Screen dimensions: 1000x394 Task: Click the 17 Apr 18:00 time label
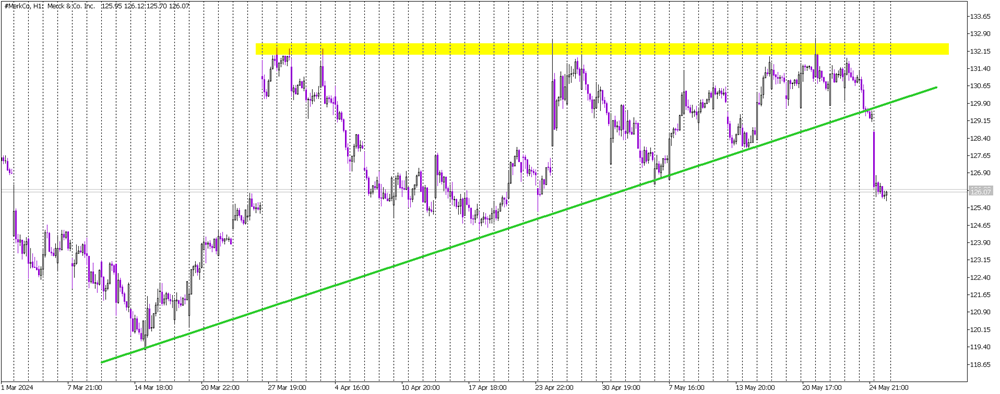pos(487,387)
